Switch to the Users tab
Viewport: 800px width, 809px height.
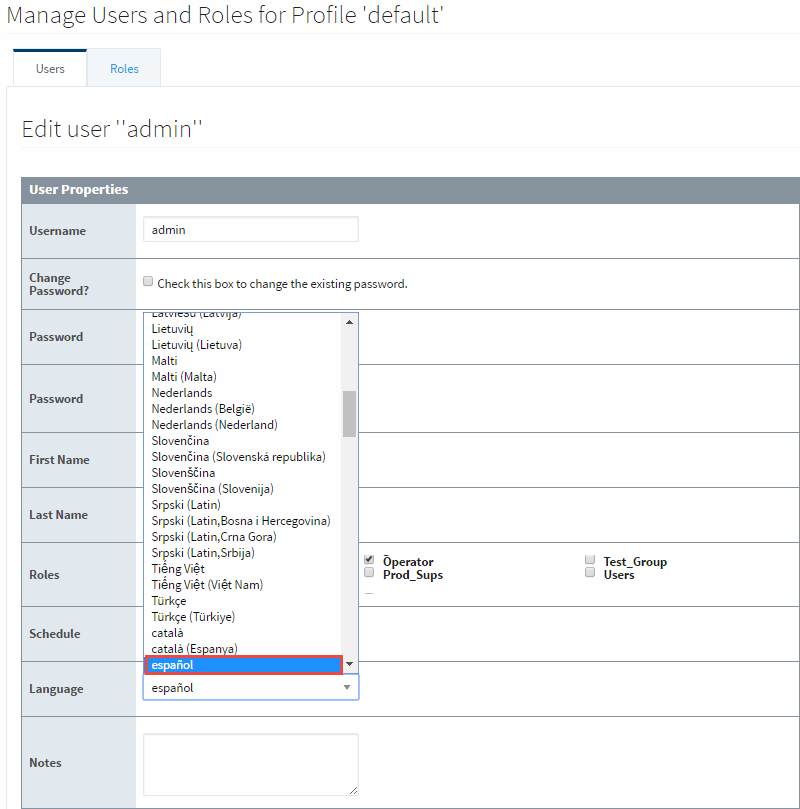[49, 68]
